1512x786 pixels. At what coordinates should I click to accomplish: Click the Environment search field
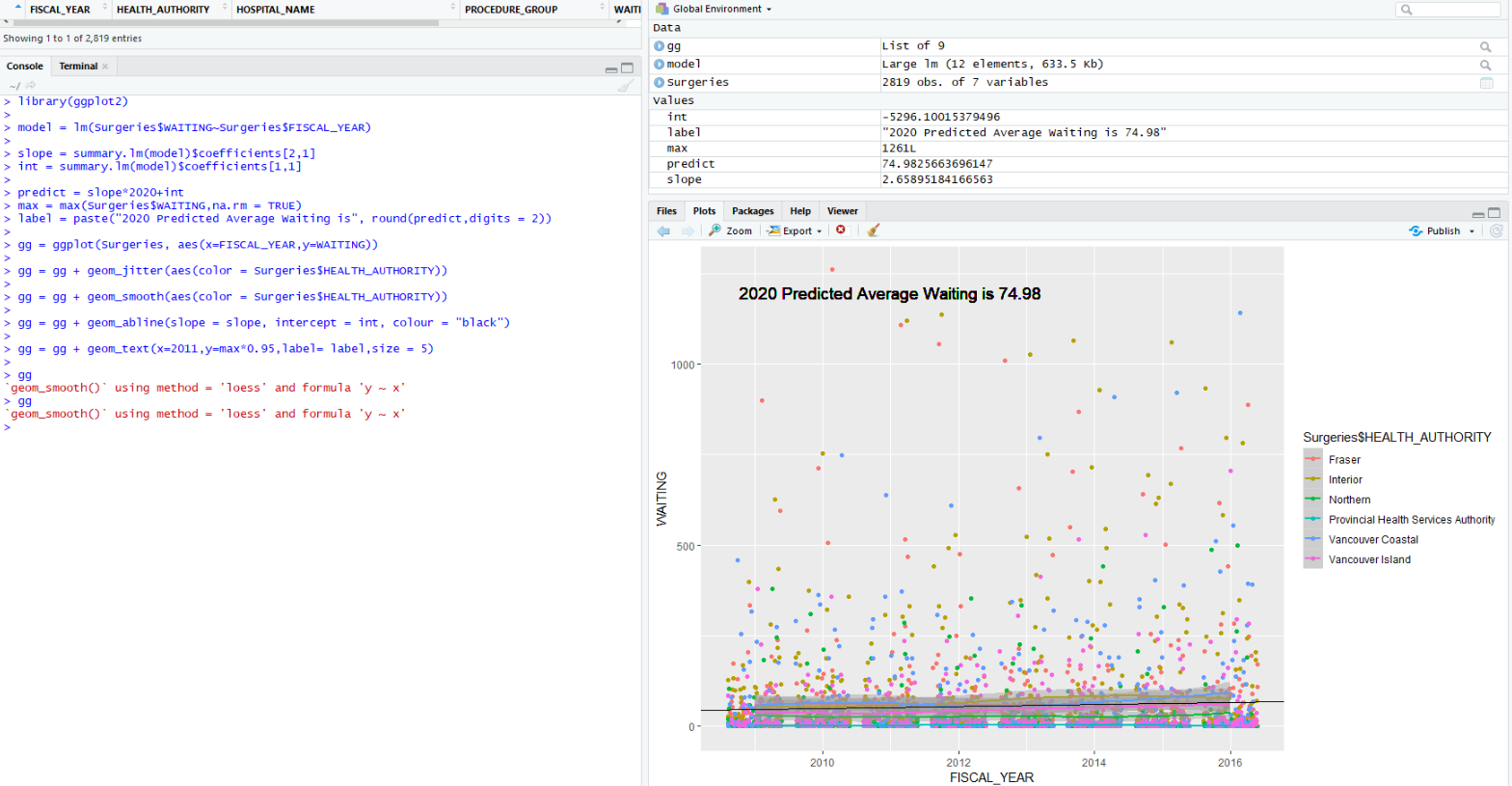pos(1448,10)
